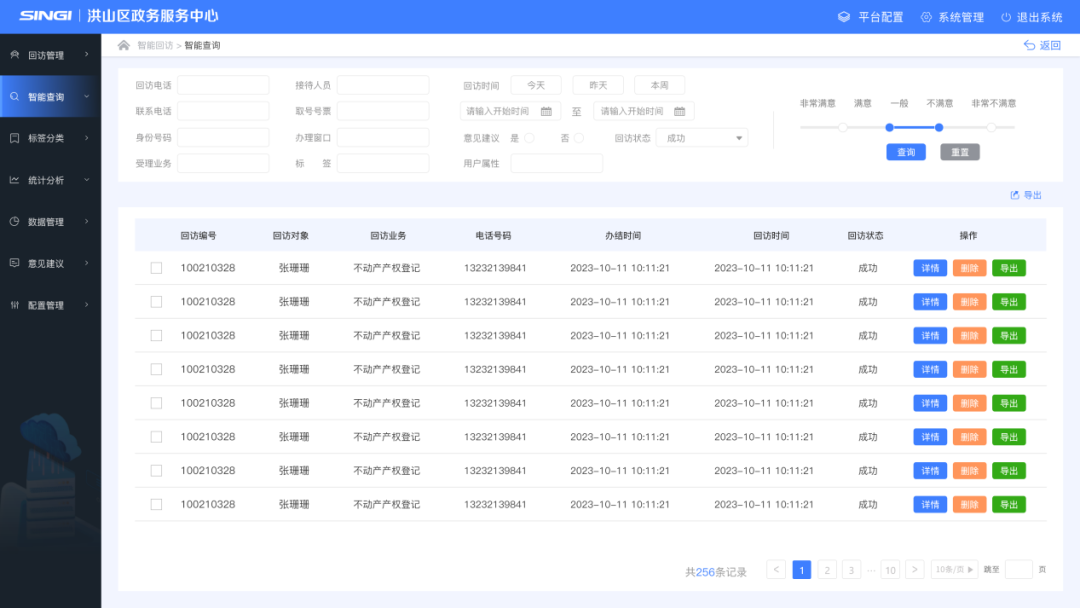Click the 平台配置 layers icon

click(844, 17)
